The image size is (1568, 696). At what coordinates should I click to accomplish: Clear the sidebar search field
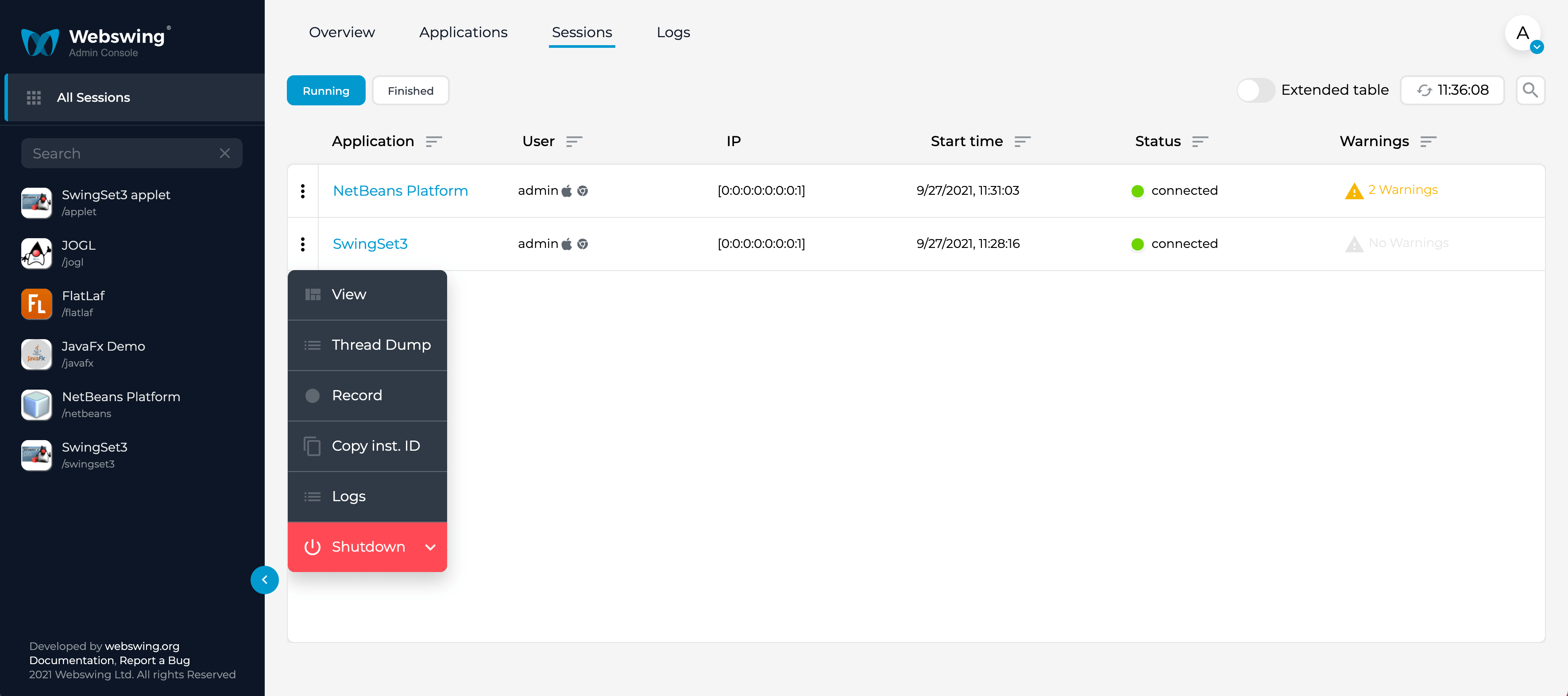pos(224,154)
